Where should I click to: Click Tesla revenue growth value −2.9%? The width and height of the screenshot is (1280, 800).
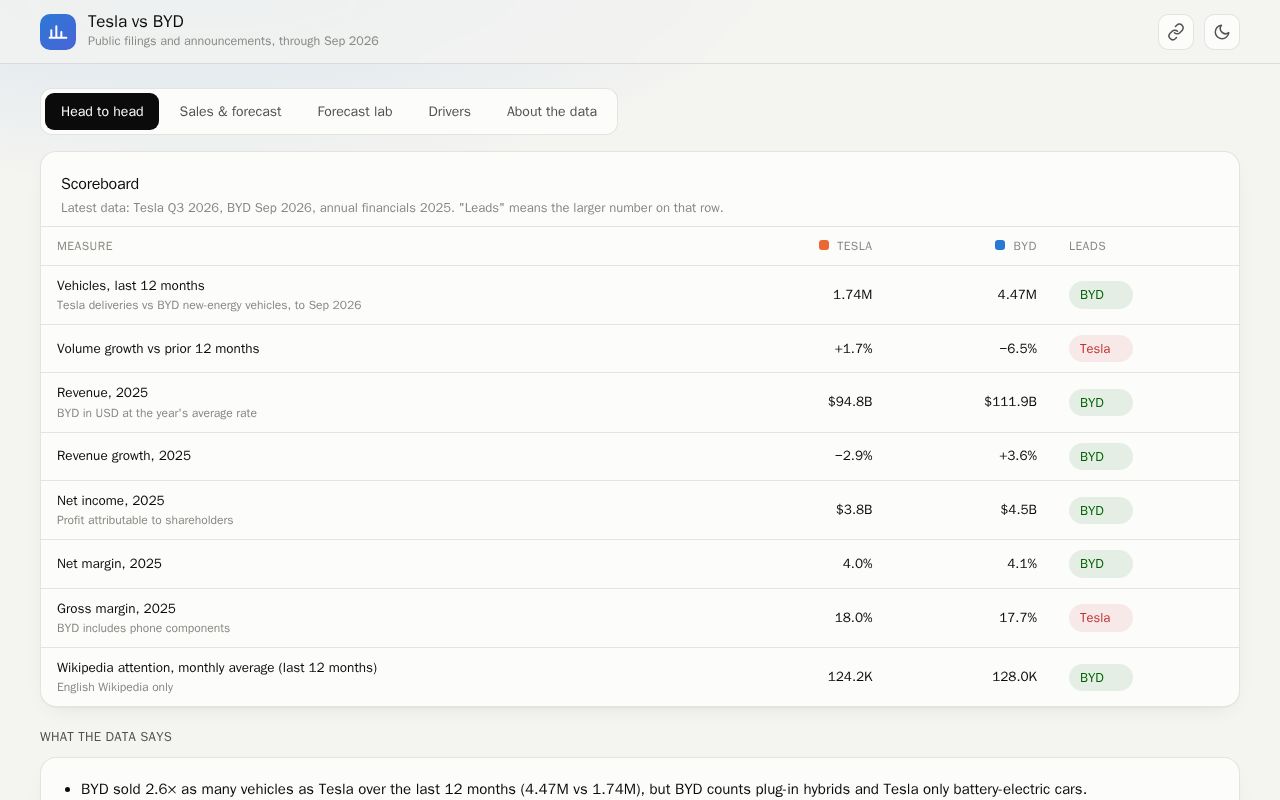coord(854,456)
